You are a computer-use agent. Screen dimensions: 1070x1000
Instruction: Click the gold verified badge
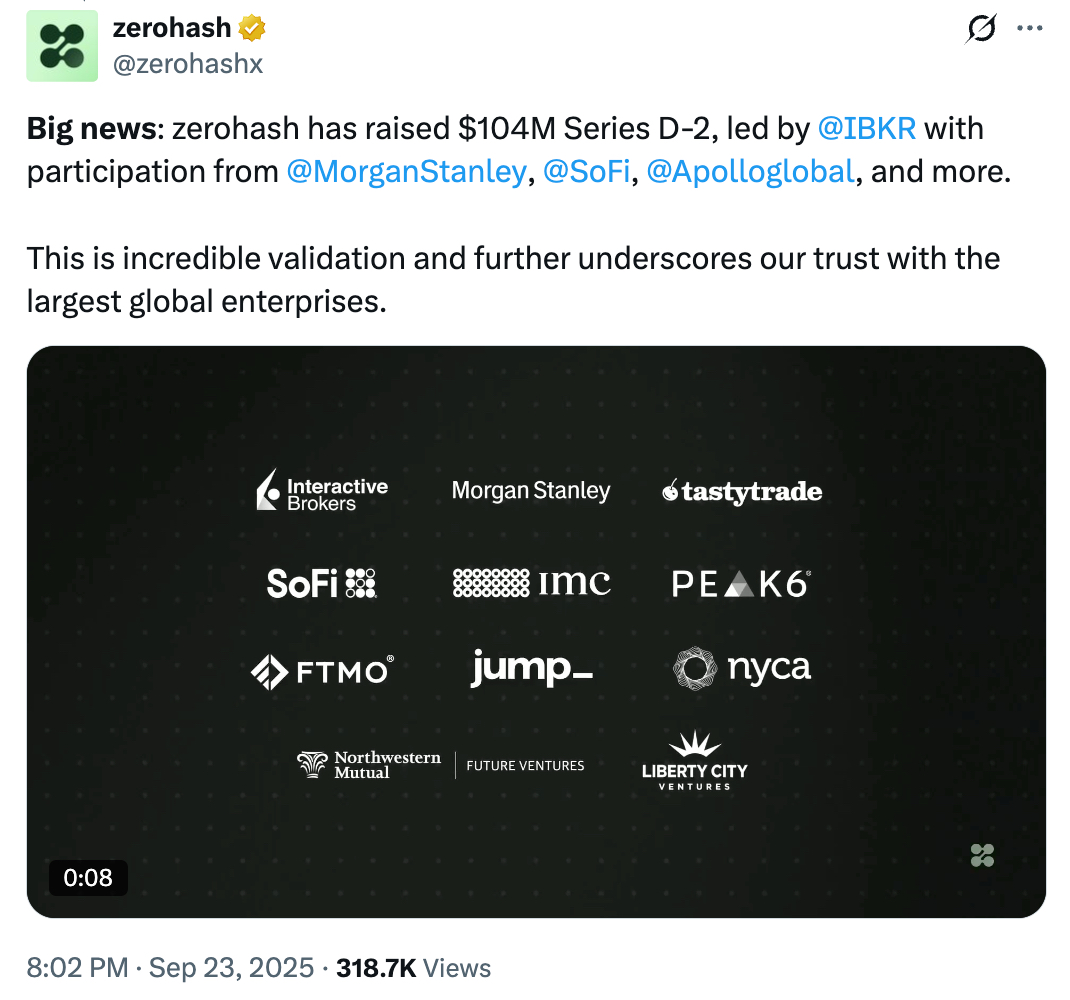pos(252,29)
